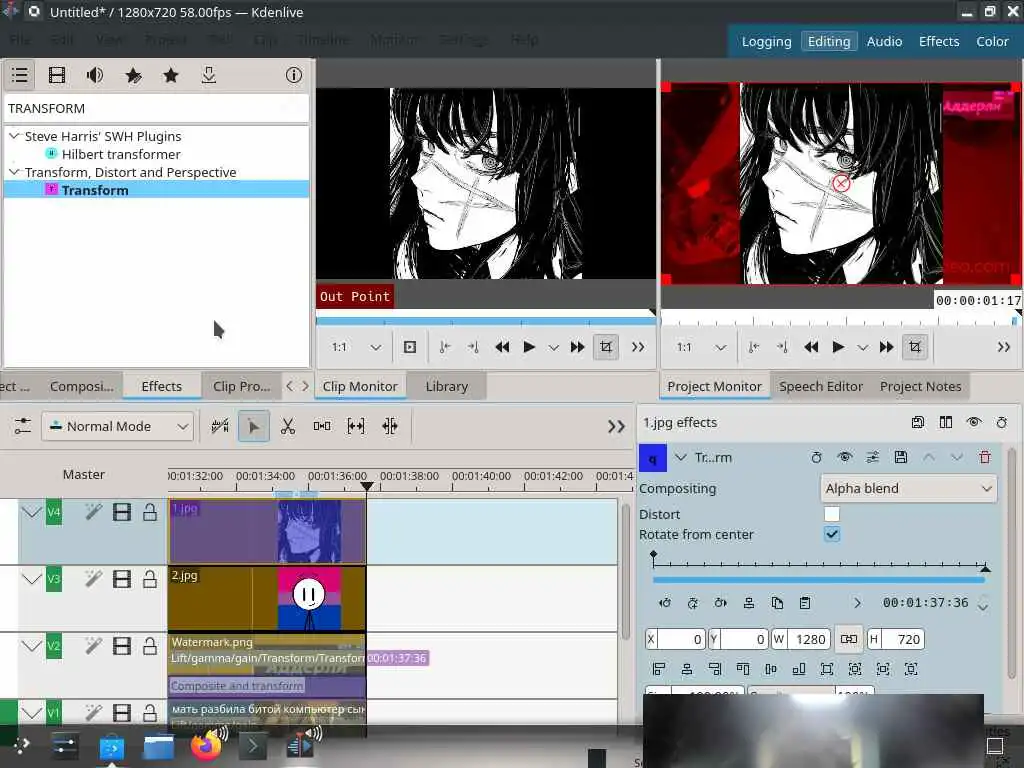Lock track V4
The width and height of the screenshot is (1024, 768).
150,513
